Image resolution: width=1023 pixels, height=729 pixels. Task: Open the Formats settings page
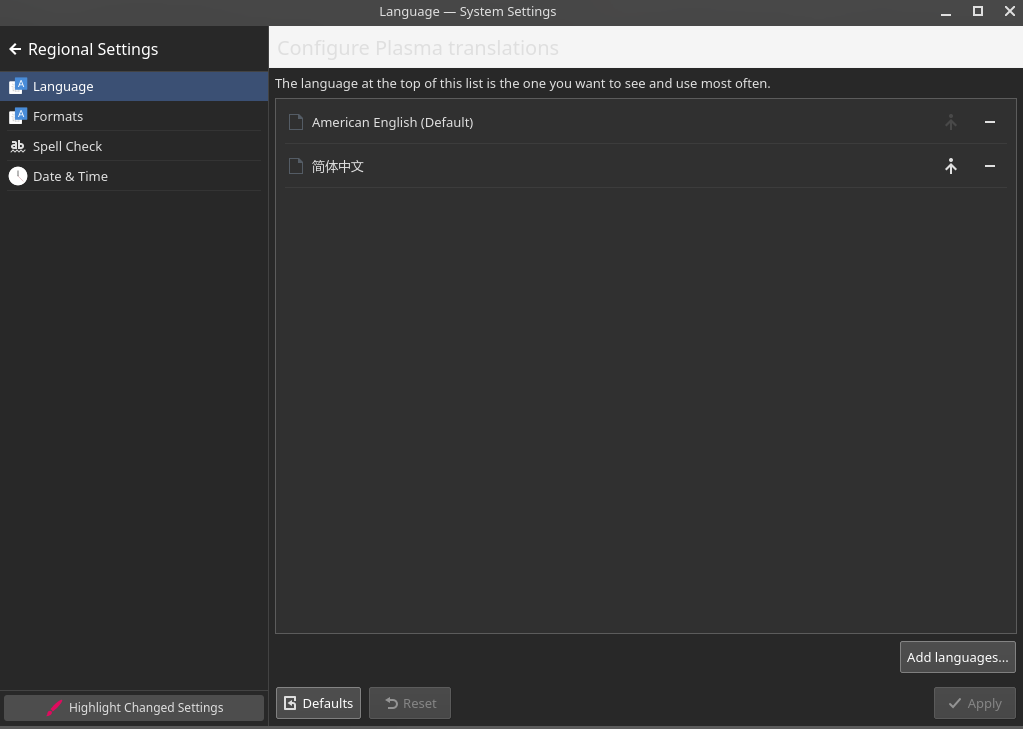134,116
